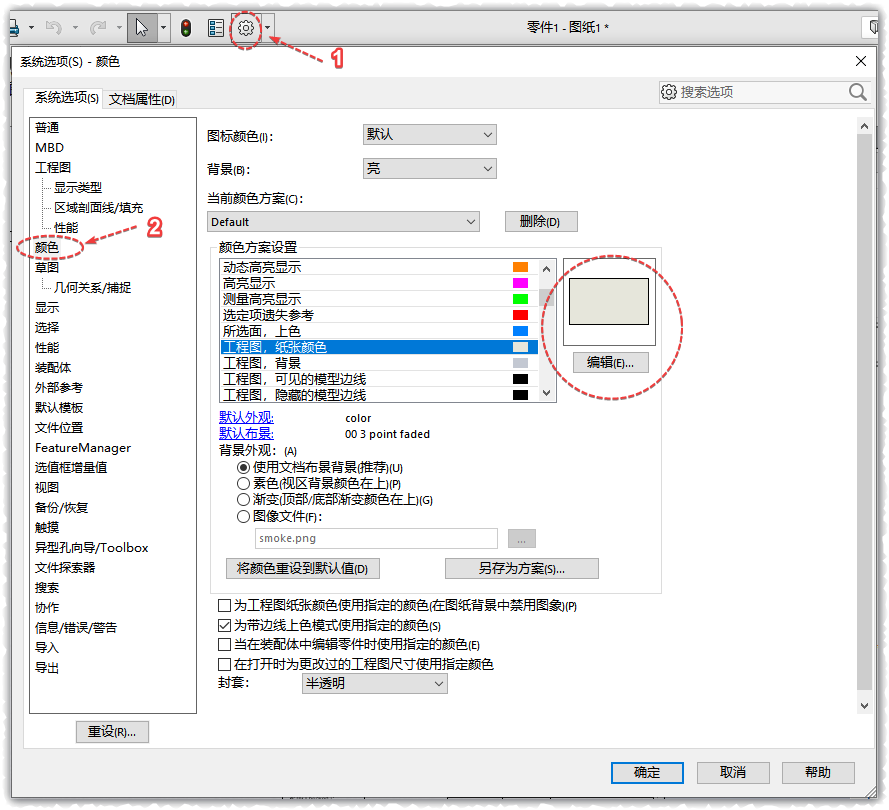Select 草图 in the options tree
889x810 pixels.
46,267
